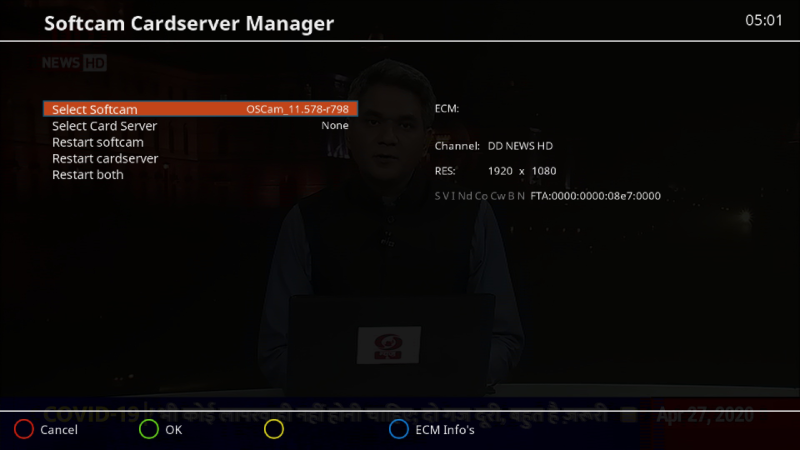Click the ECM: label
Viewport: 800px width, 450px height.
pos(446,108)
